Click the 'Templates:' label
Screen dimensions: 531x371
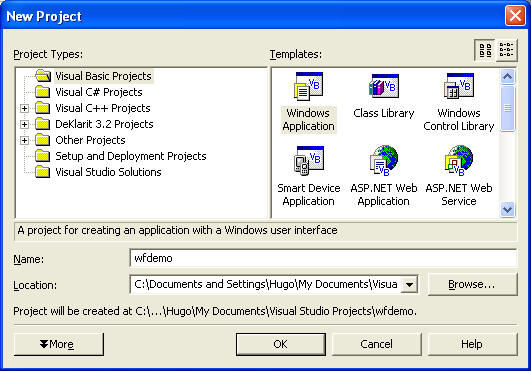296,54
